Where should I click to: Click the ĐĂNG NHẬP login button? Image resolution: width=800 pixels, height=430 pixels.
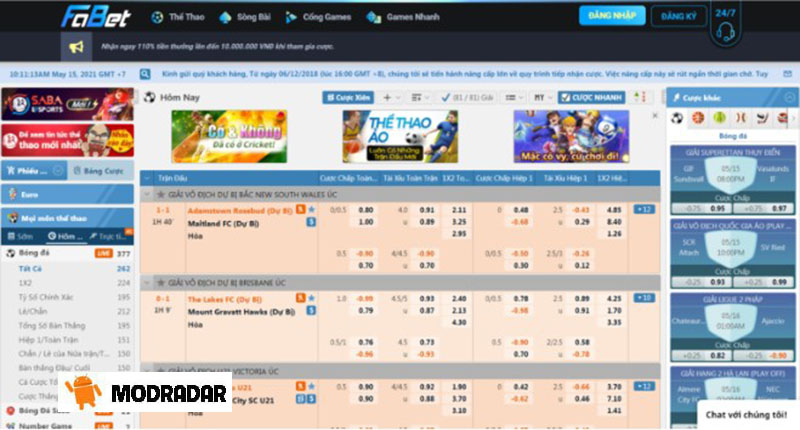pyautogui.click(x=611, y=16)
